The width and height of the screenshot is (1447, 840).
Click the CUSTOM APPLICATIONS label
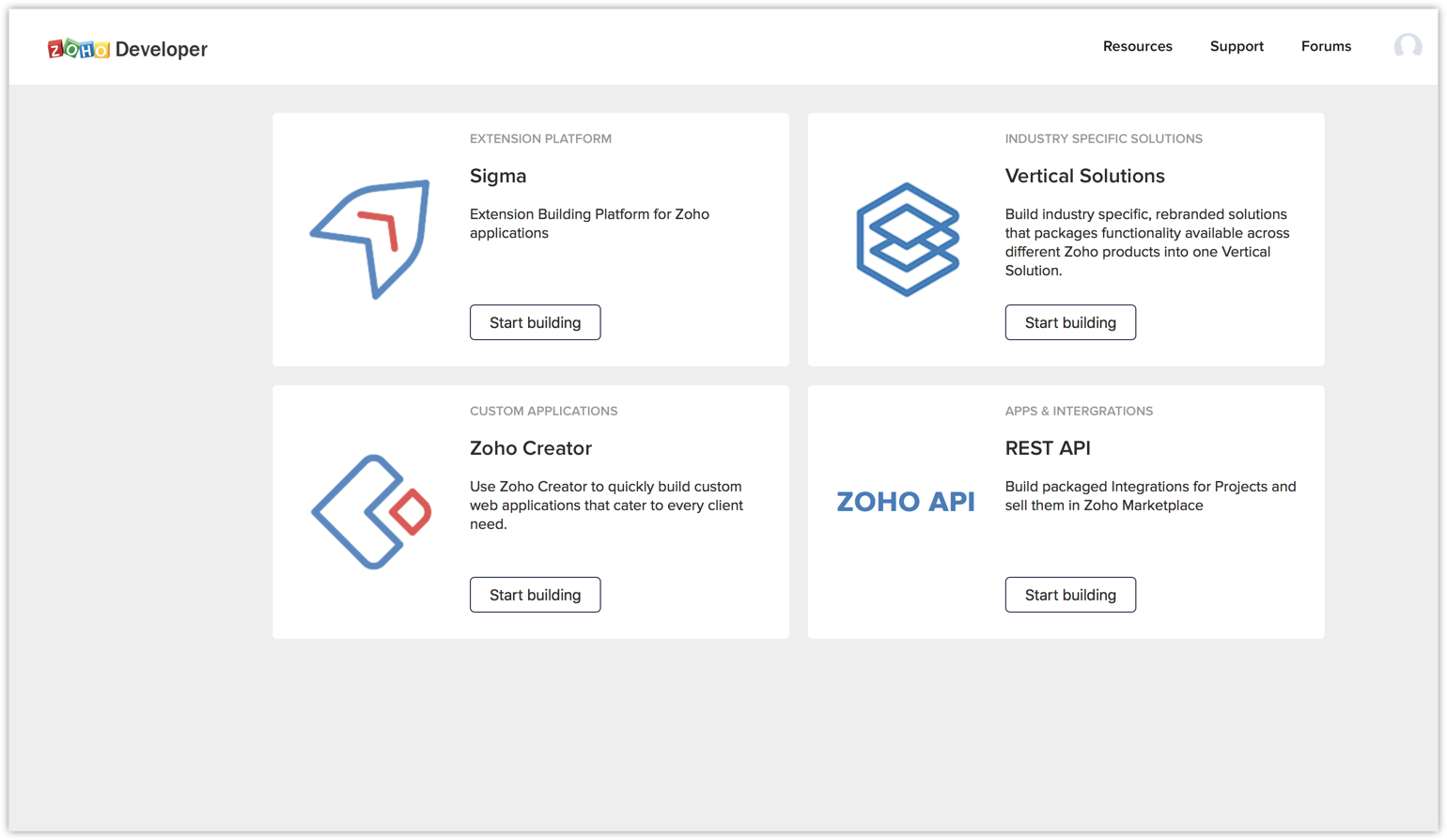(543, 412)
